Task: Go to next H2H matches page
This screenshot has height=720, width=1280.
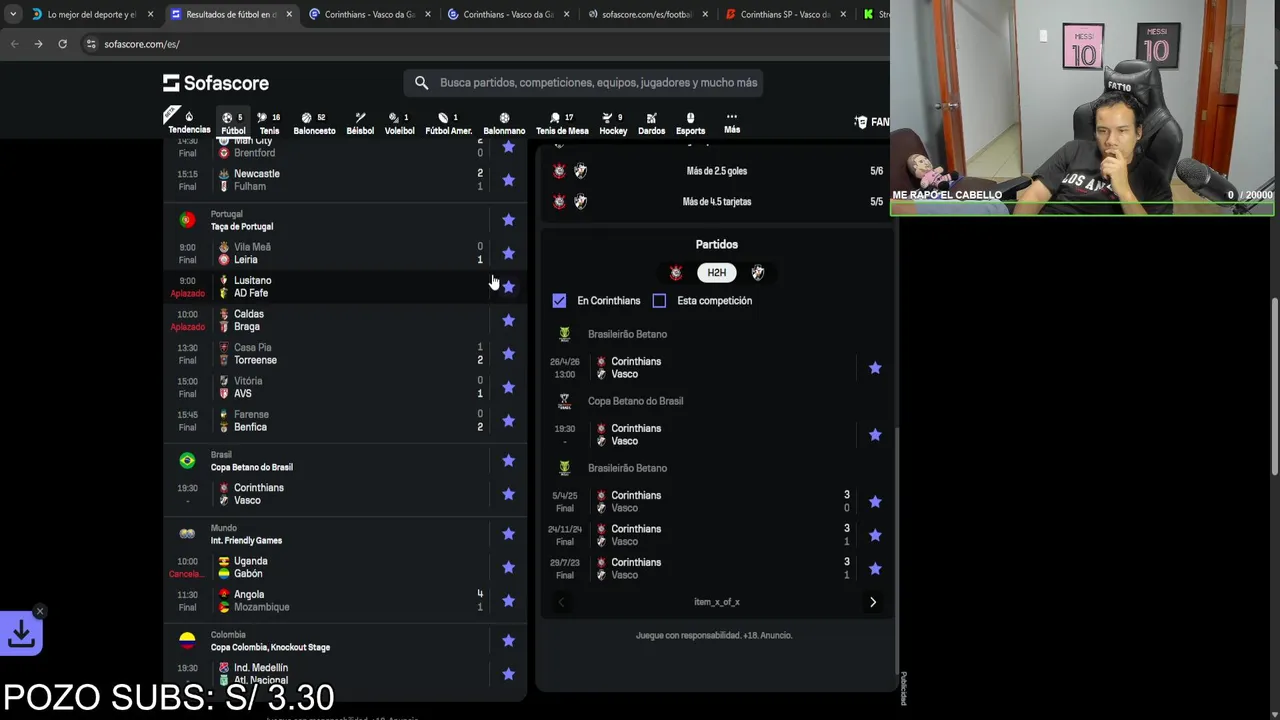Action: pos(873,602)
